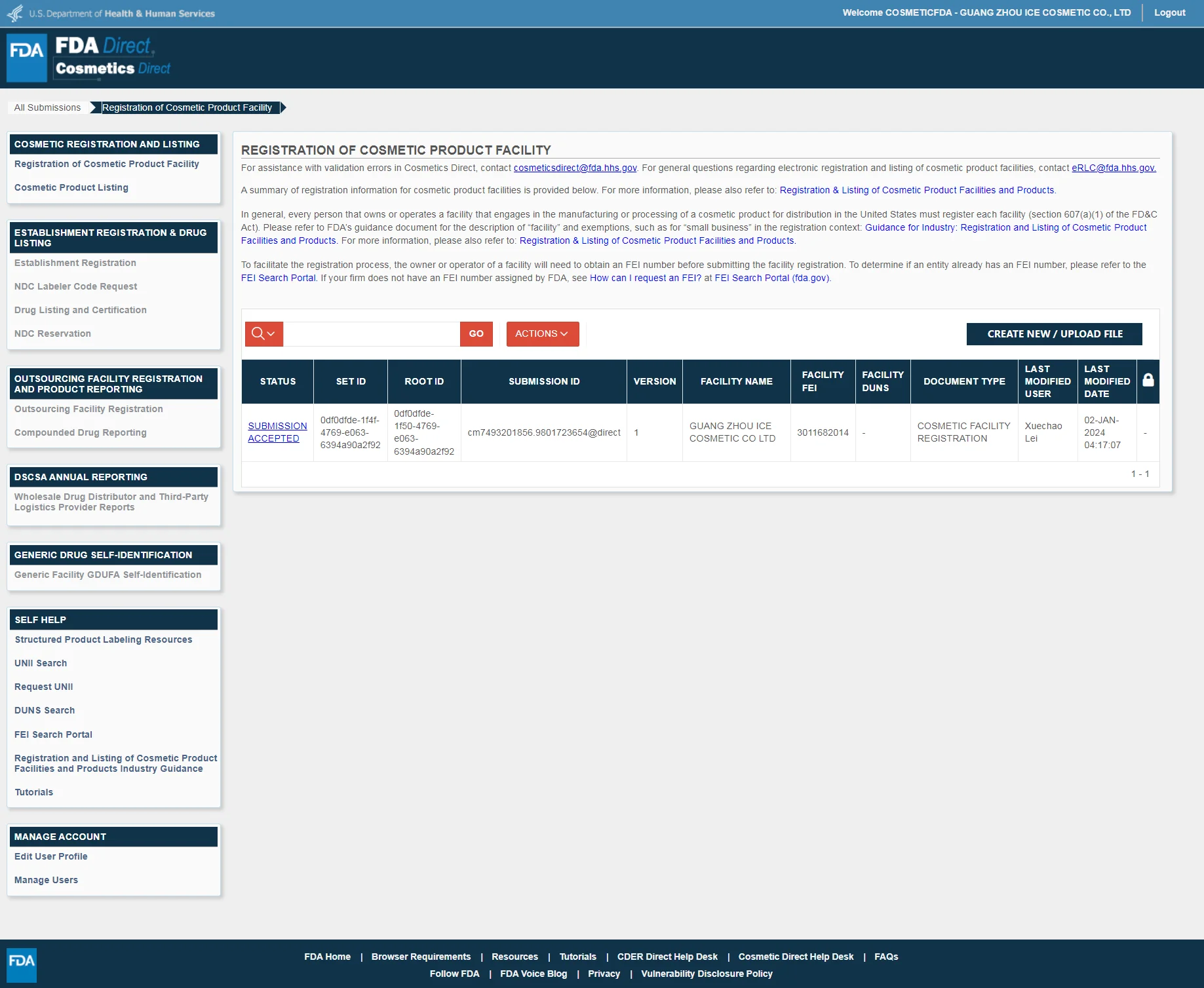Screen dimensions: 1204x988
Task: Sort table by FACILITY FEI column header
Action: coord(823,381)
